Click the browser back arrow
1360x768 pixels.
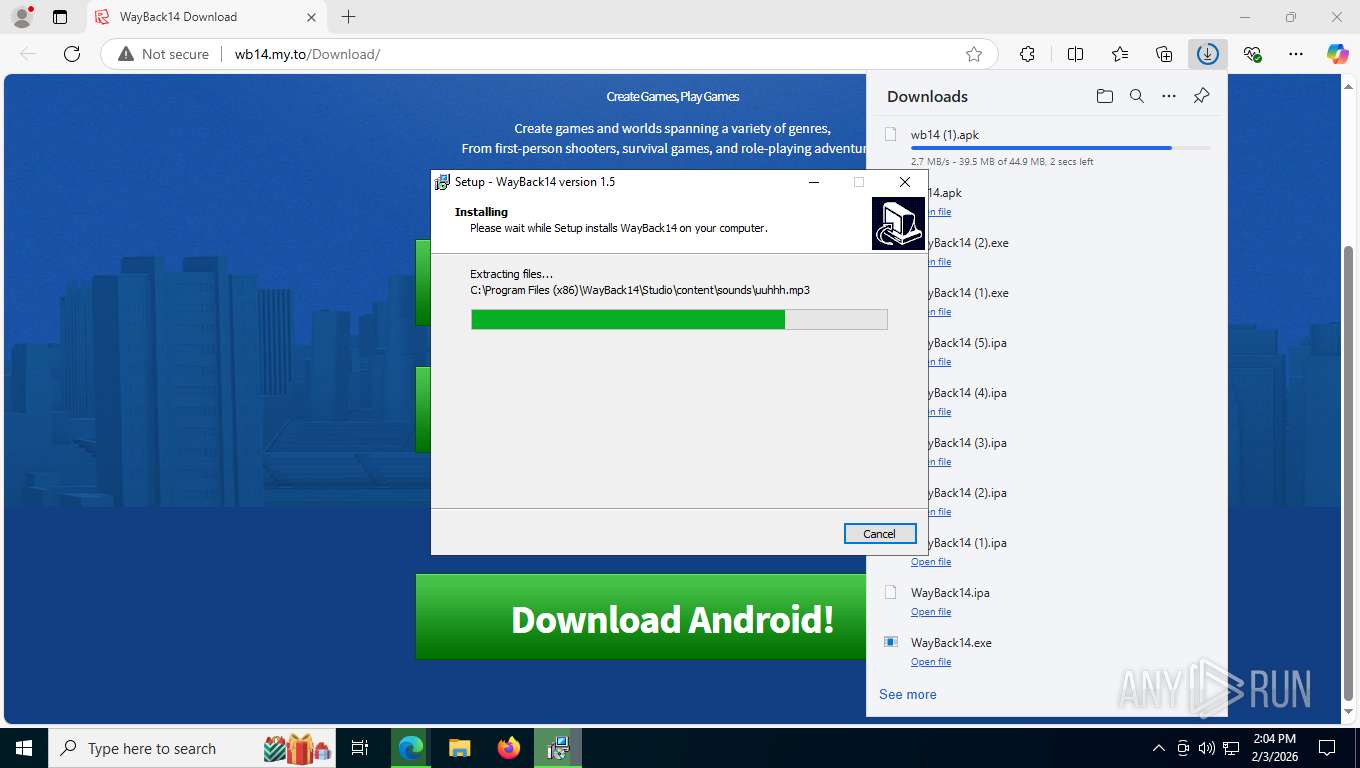[28, 54]
